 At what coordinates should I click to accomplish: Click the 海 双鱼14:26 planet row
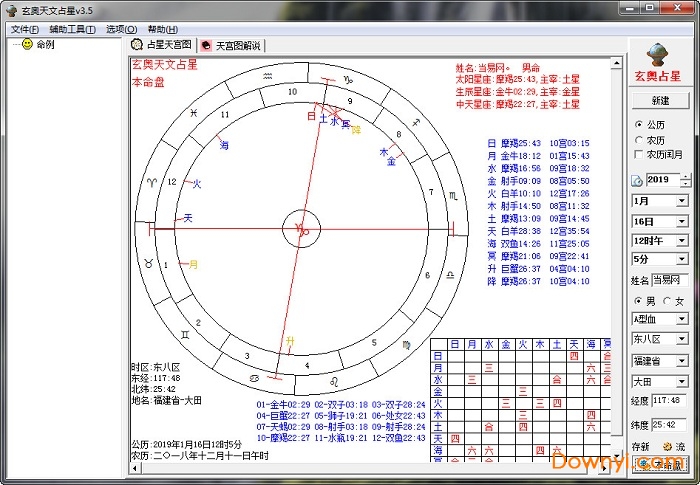[538, 243]
